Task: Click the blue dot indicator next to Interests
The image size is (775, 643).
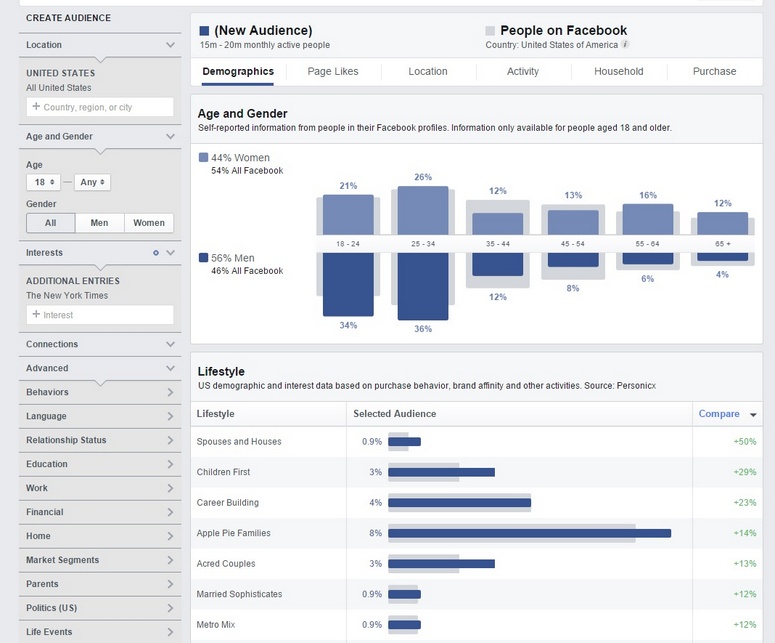Action: [x=156, y=253]
